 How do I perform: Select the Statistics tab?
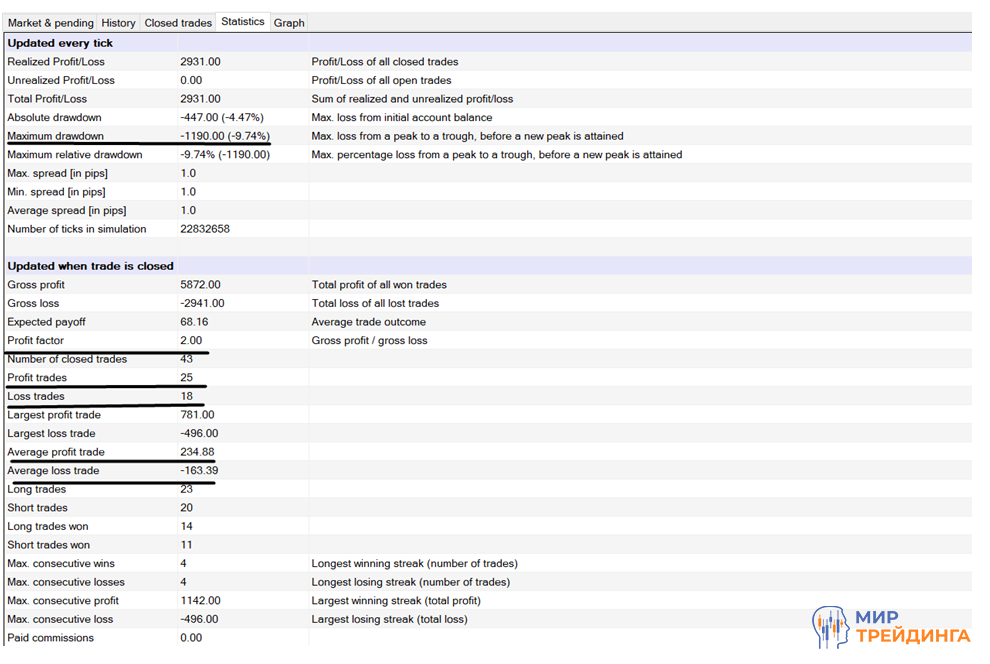(243, 22)
